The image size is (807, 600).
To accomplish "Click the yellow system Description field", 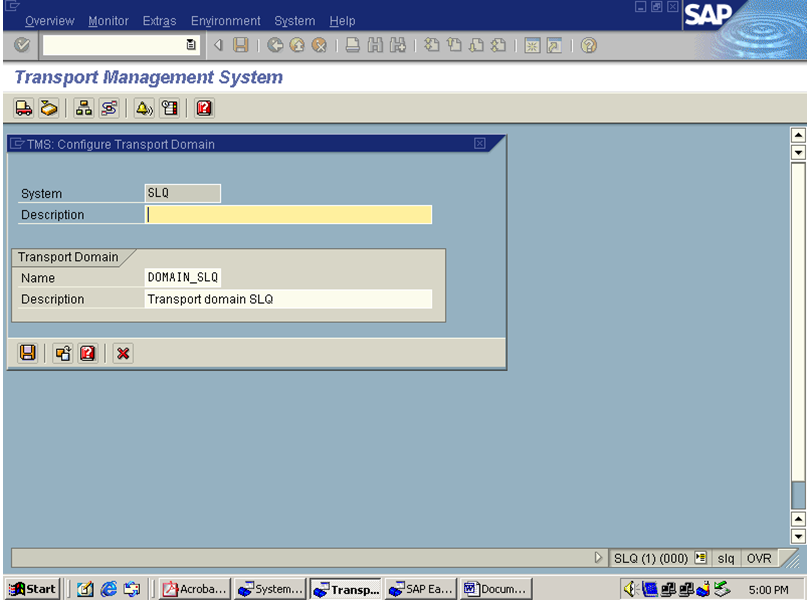I will (x=289, y=215).
